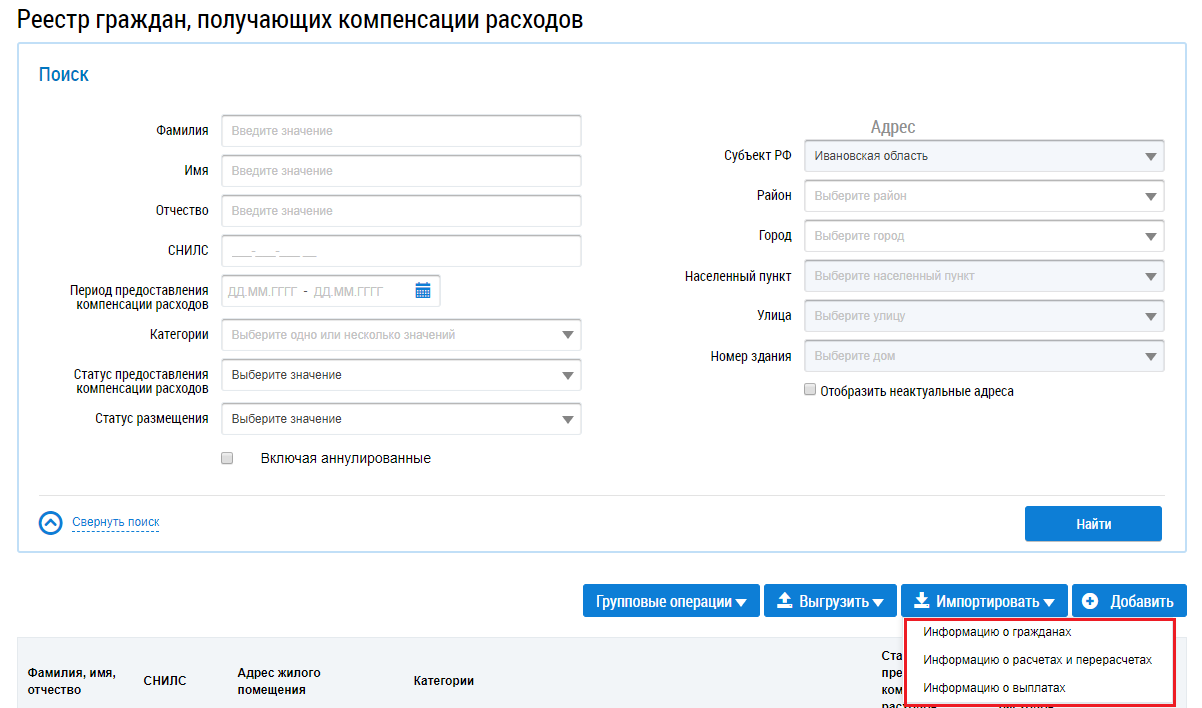This screenshot has width=1202, height=708.
Task: Focus the "Фамилия" input field
Action: [x=401, y=131]
